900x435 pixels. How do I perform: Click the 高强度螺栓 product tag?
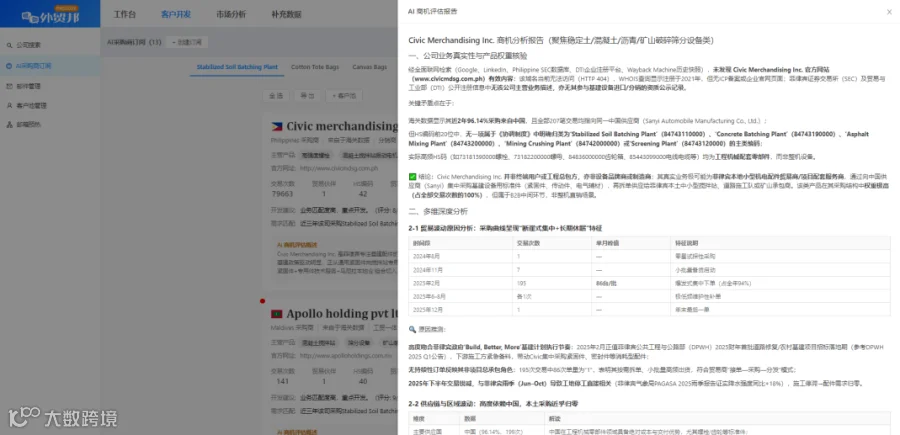[315, 156]
